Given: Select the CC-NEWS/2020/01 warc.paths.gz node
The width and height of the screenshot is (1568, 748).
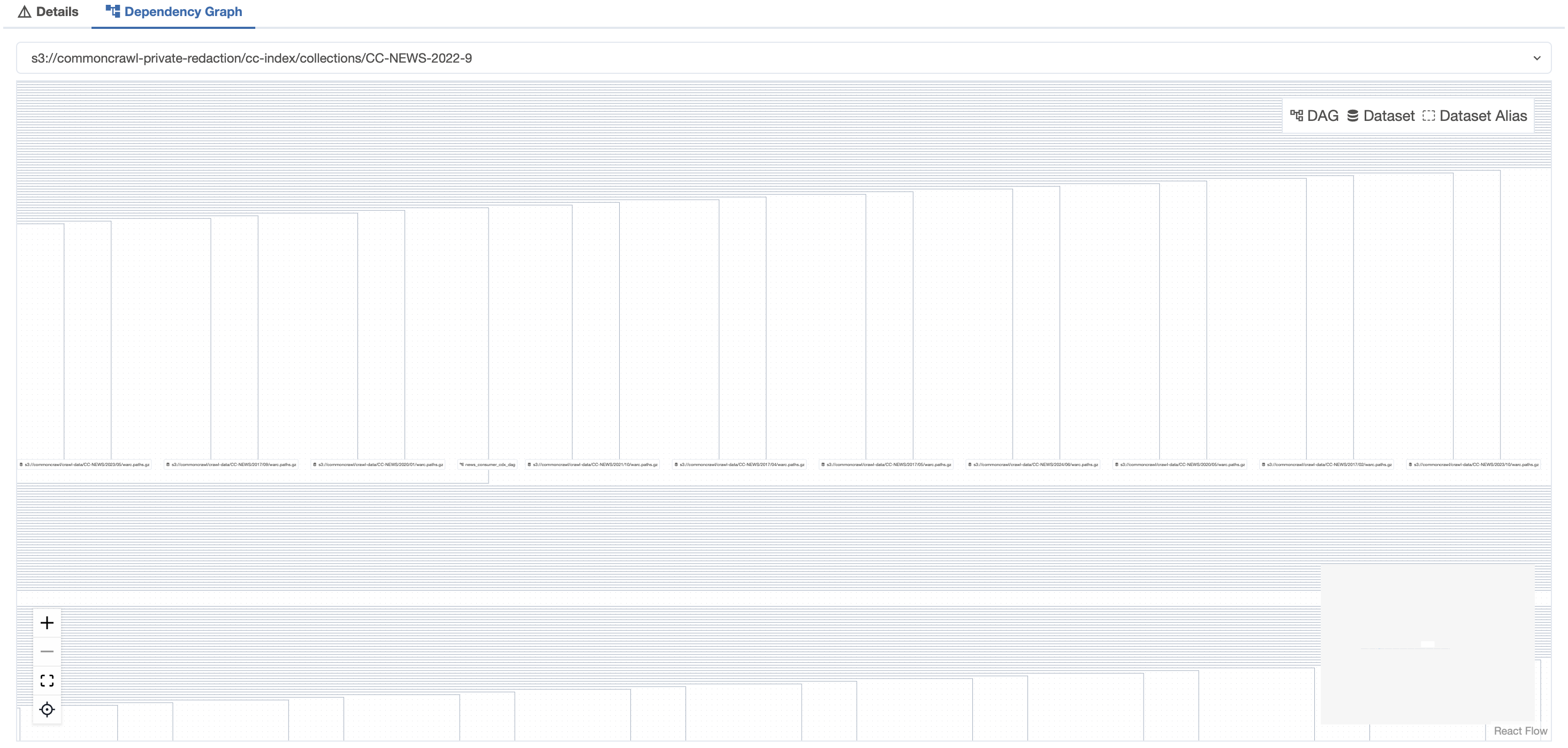Looking at the screenshot, I should point(378,464).
